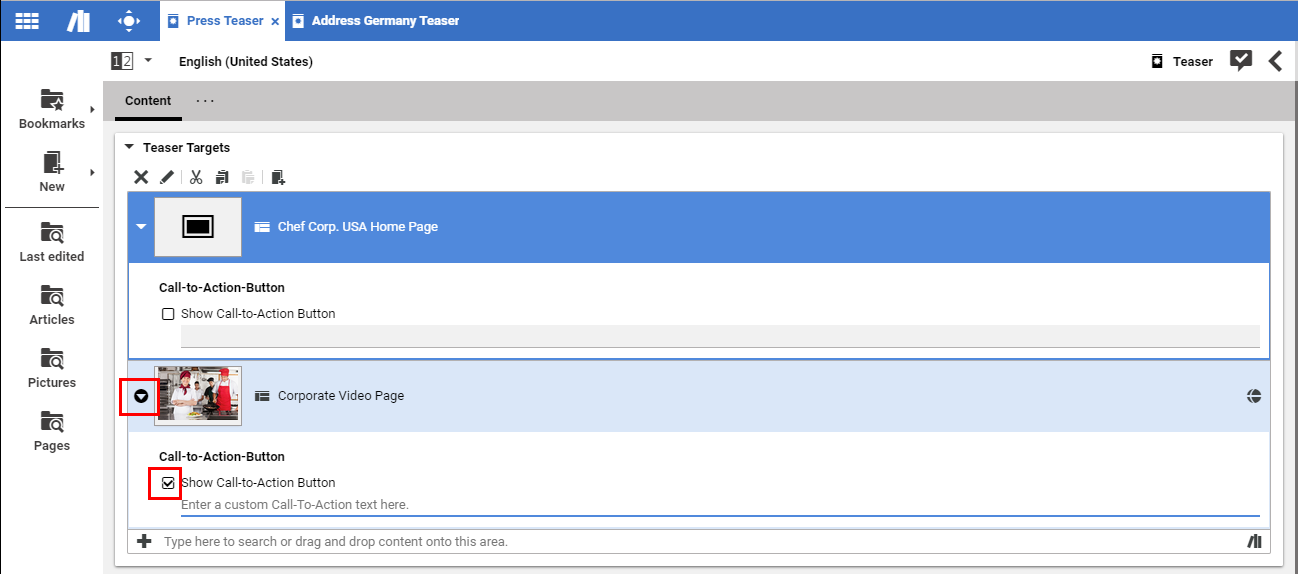Click the Corporate Video Page chefs thumbnail
This screenshot has width=1298, height=574.
click(198, 396)
